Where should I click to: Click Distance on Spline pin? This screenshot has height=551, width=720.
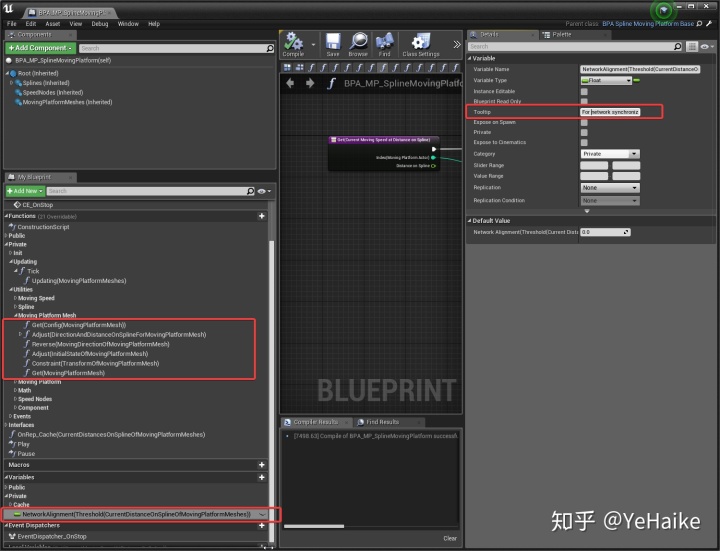click(x=433, y=166)
